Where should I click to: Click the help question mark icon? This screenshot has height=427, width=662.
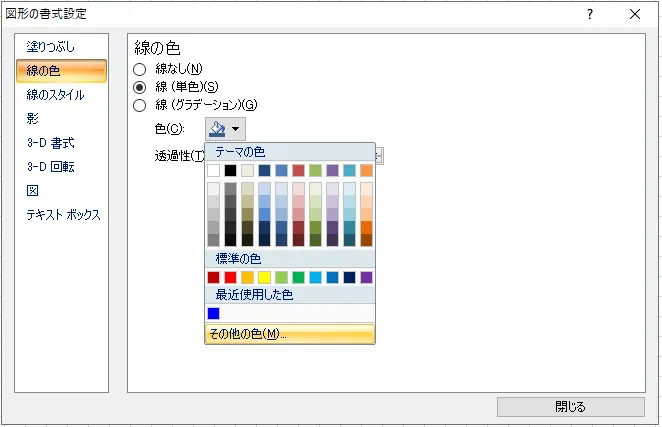(590, 14)
